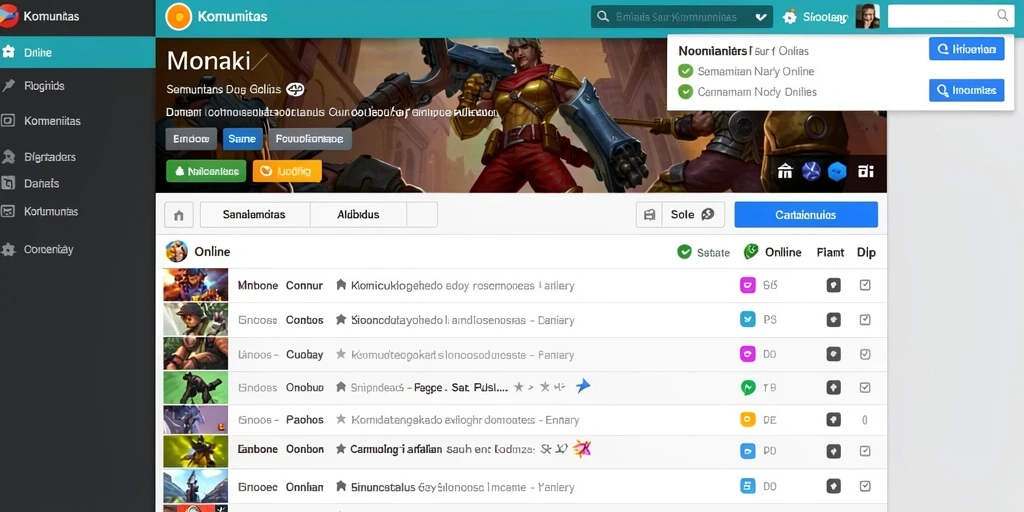Viewport: 1024px width, 512px height.
Task: Click the blue Cartaionuios button
Action: pos(806,214)
